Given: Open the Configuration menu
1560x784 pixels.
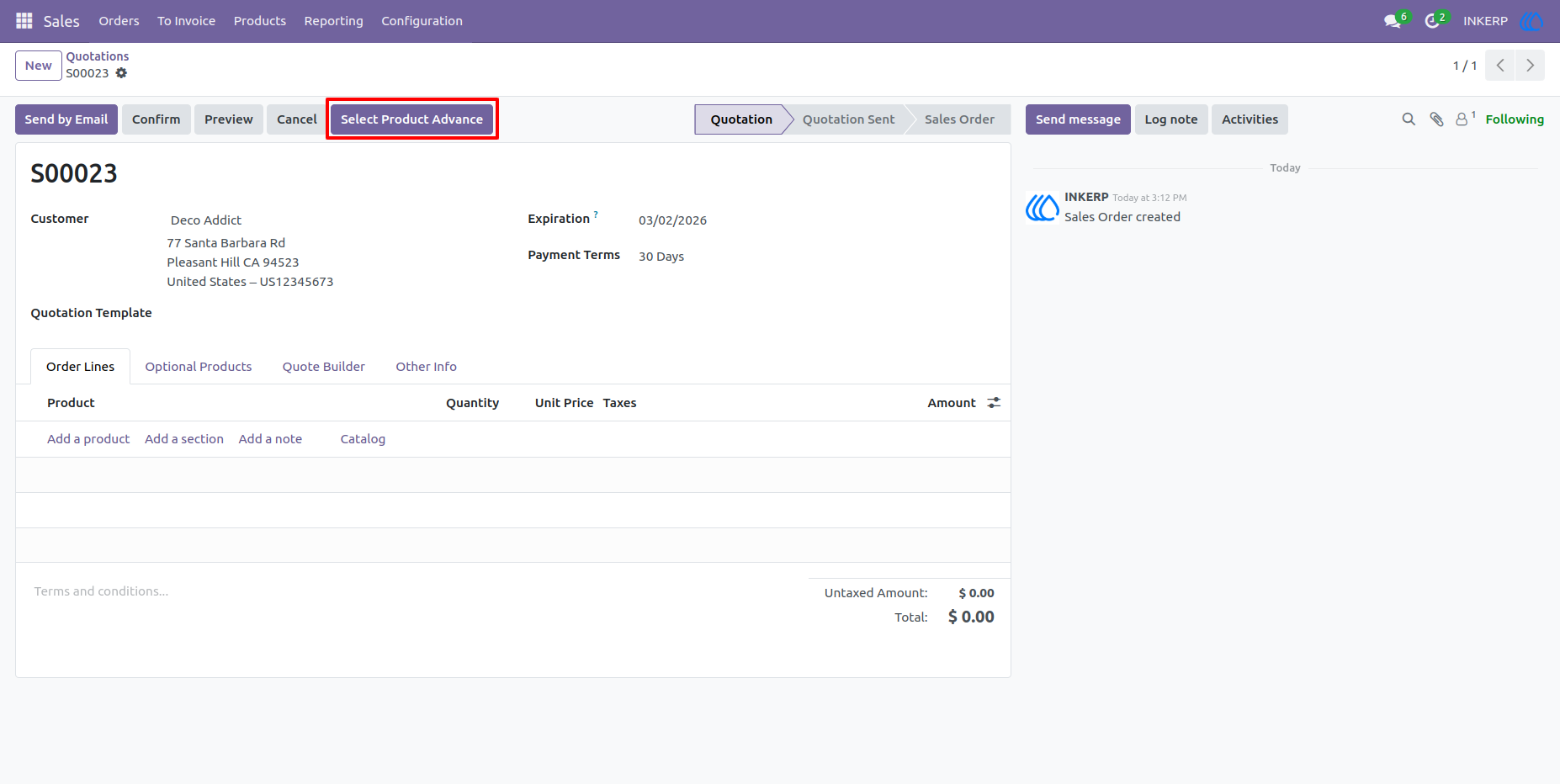Looking at the screenshot, I should (x=422, y=21).
